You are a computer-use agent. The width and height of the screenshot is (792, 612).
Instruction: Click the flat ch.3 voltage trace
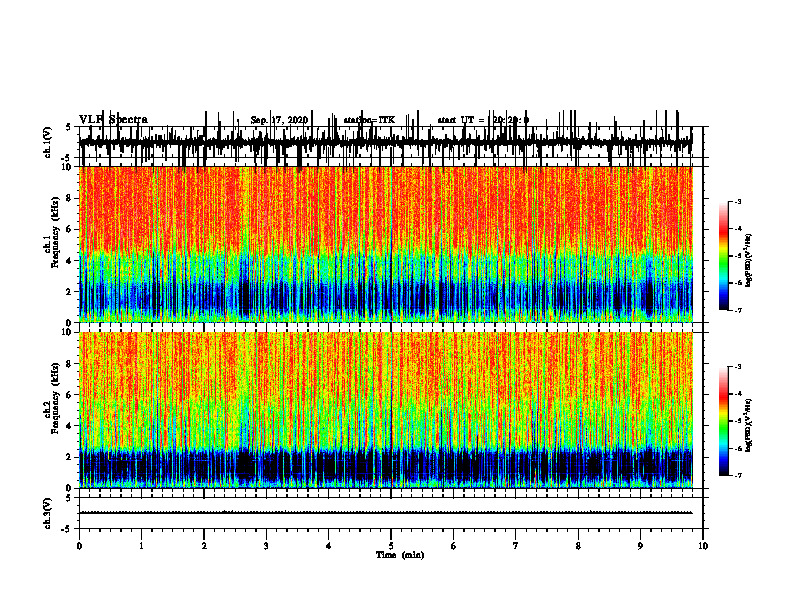386,513
